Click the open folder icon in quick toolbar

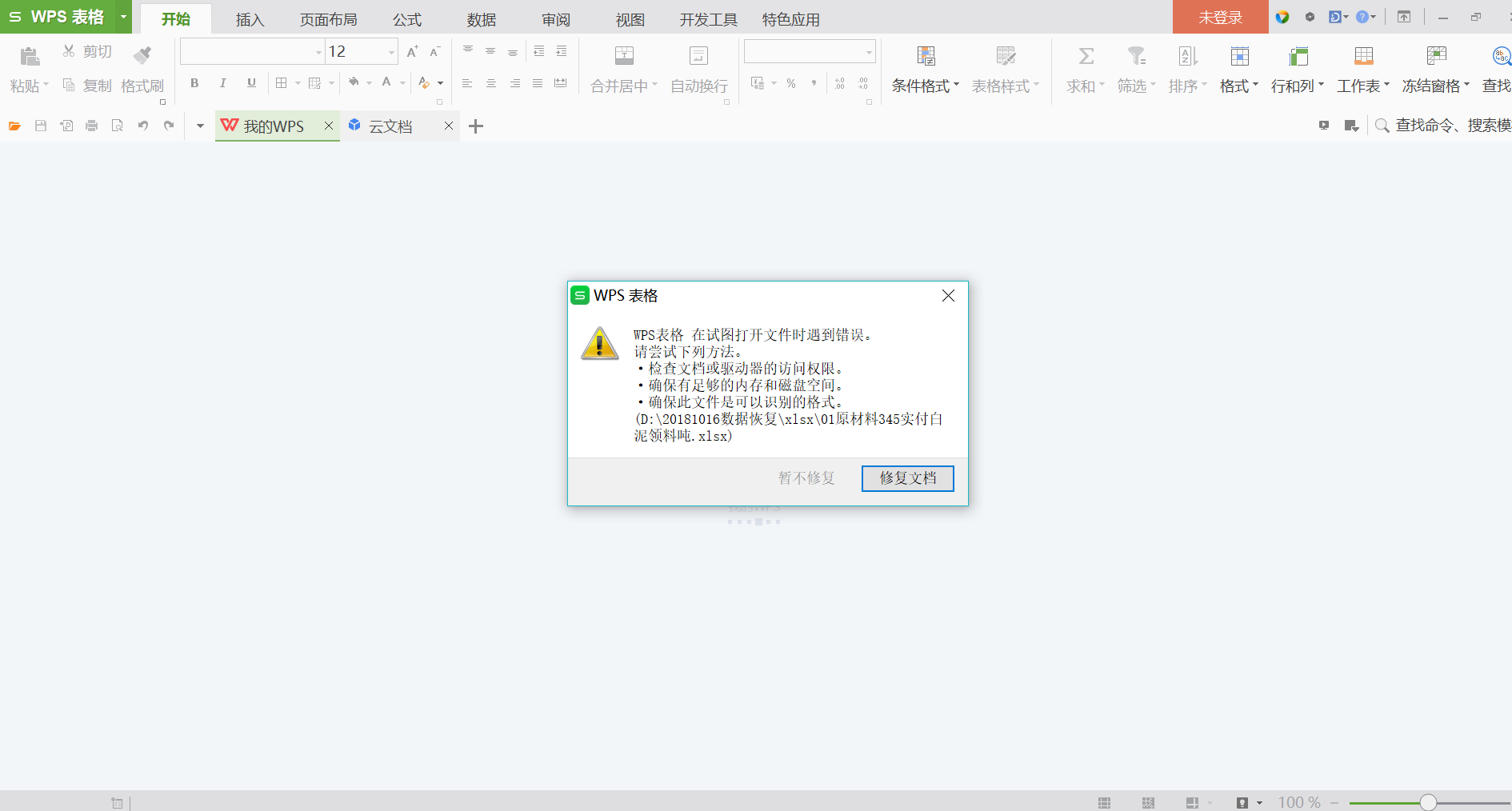[x=14, y=126]
